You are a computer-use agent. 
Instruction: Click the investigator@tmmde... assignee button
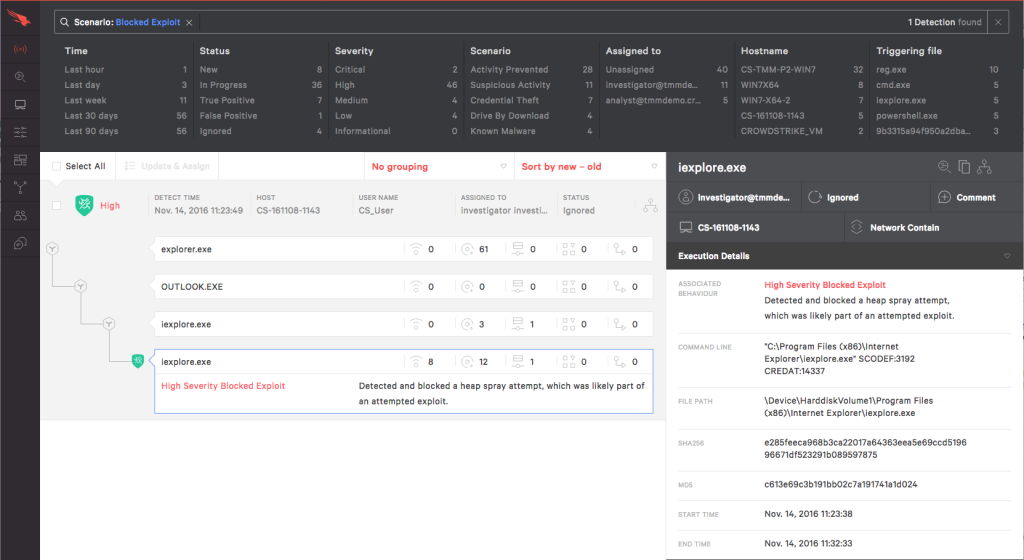click(734, 197)
